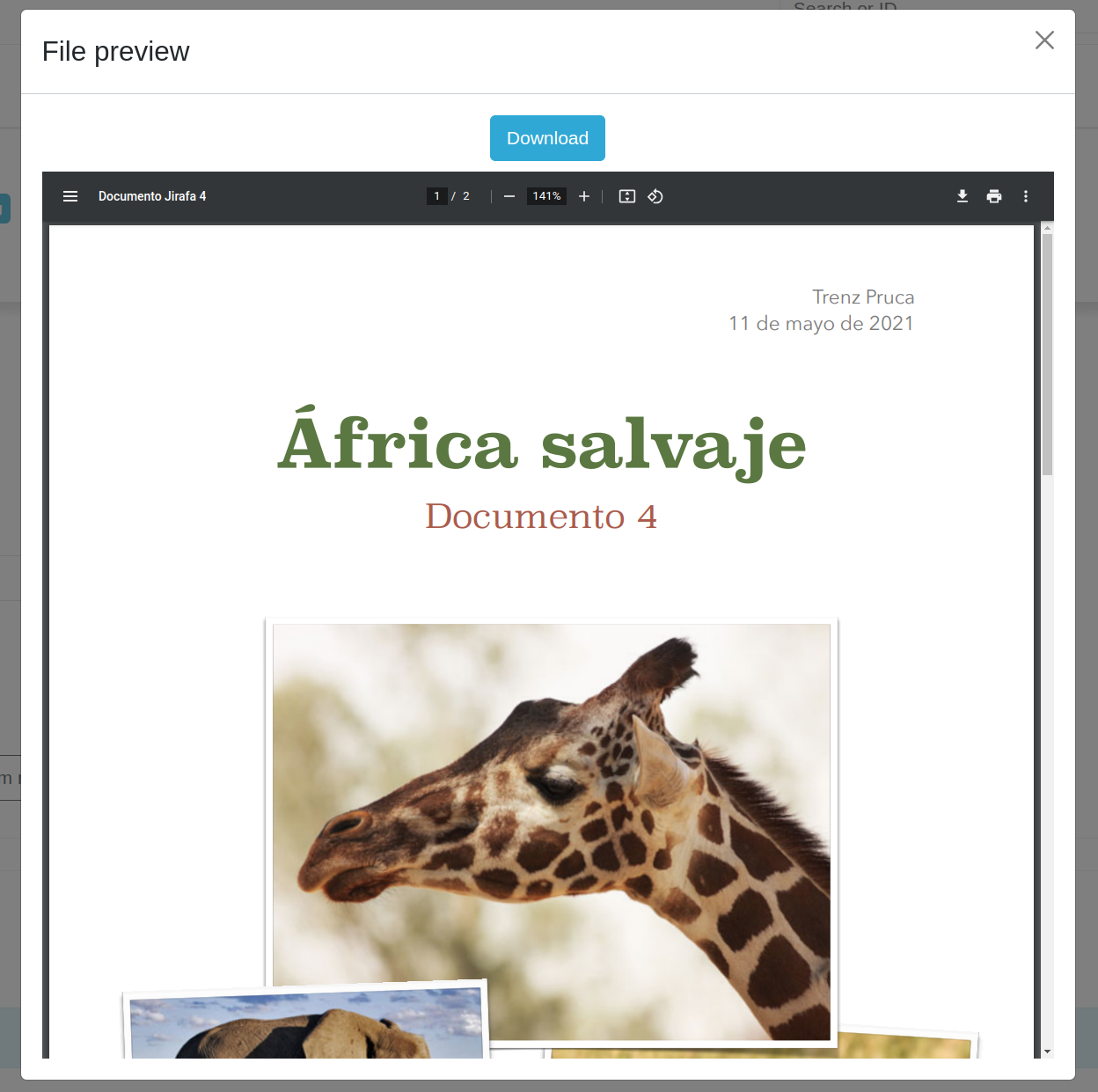Click the Documento Jirafa 4 title
The width and height of the screenshot is (1098, 1092).
(x=152, y=196)
